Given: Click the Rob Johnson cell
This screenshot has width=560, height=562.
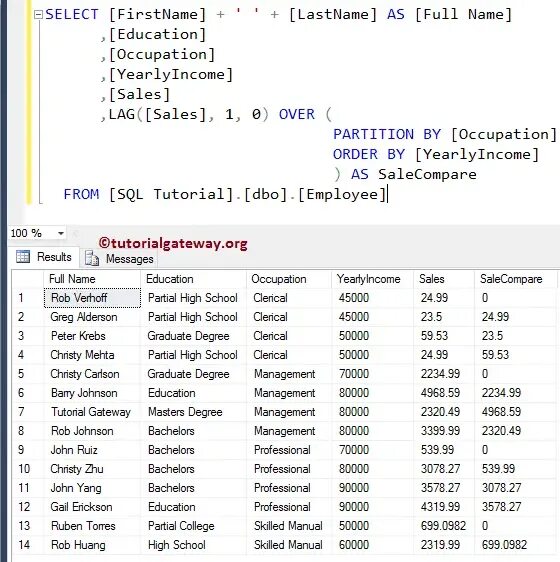Looking at the screenshot, I should click(92, 431).
